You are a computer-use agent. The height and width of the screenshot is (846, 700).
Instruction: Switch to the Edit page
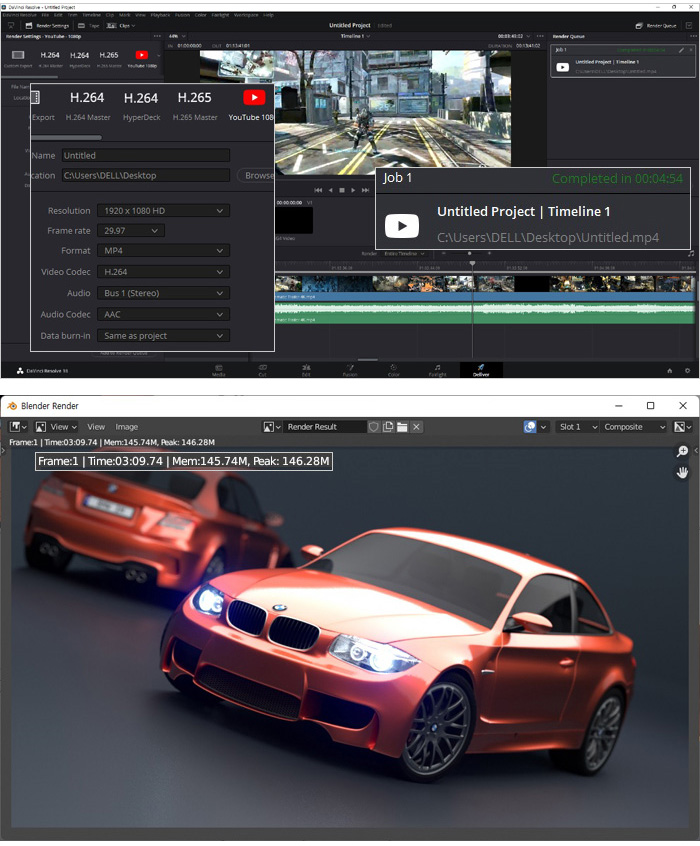click(x=306, y=370)
